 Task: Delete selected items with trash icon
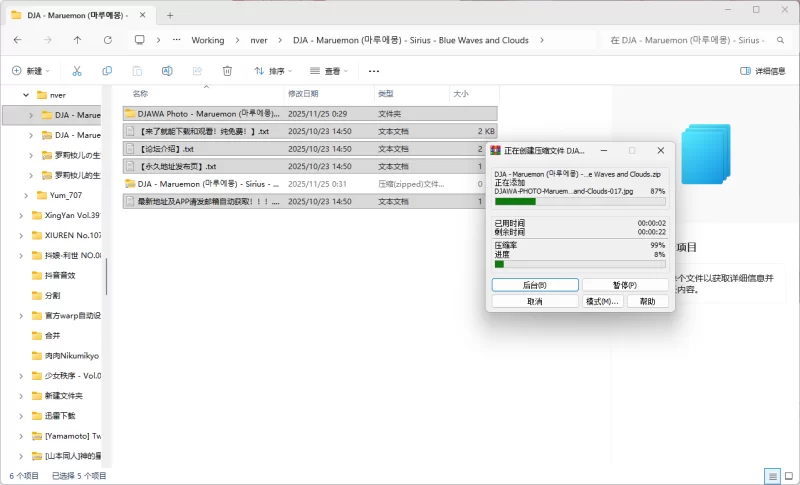(x=227, y=71)
